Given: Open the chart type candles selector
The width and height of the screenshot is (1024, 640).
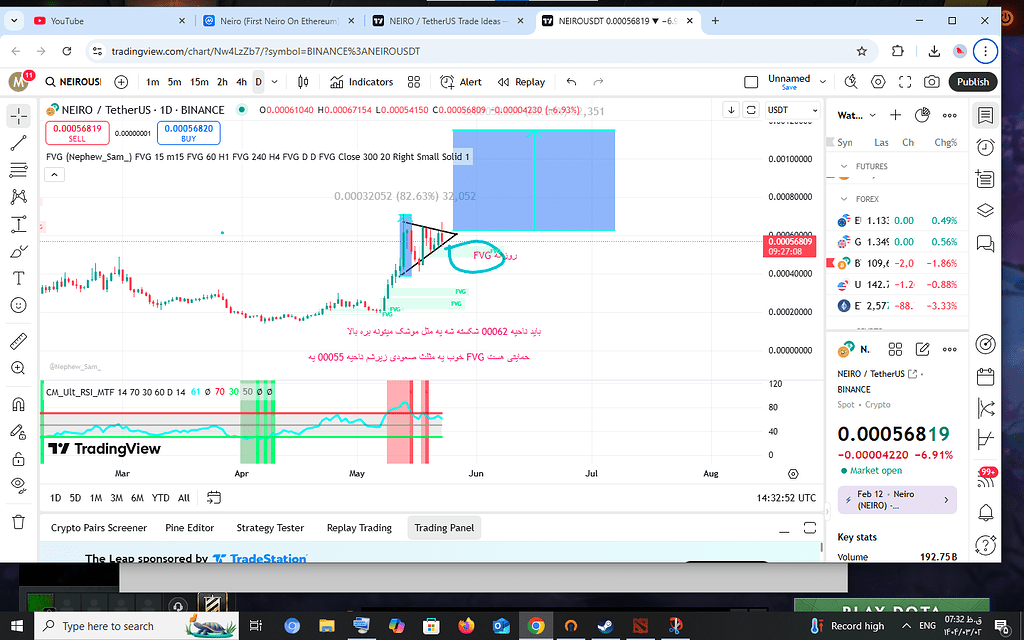Looking at the screenshot, I should click(x=303, y=82).
